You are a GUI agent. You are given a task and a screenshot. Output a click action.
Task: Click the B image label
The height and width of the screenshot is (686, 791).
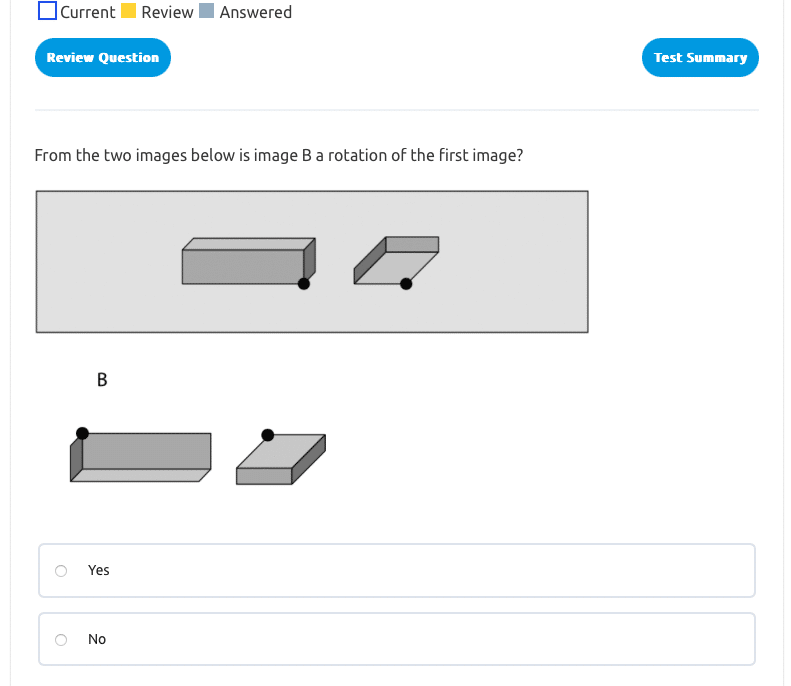pyautogui.click(x=102, y=380)
